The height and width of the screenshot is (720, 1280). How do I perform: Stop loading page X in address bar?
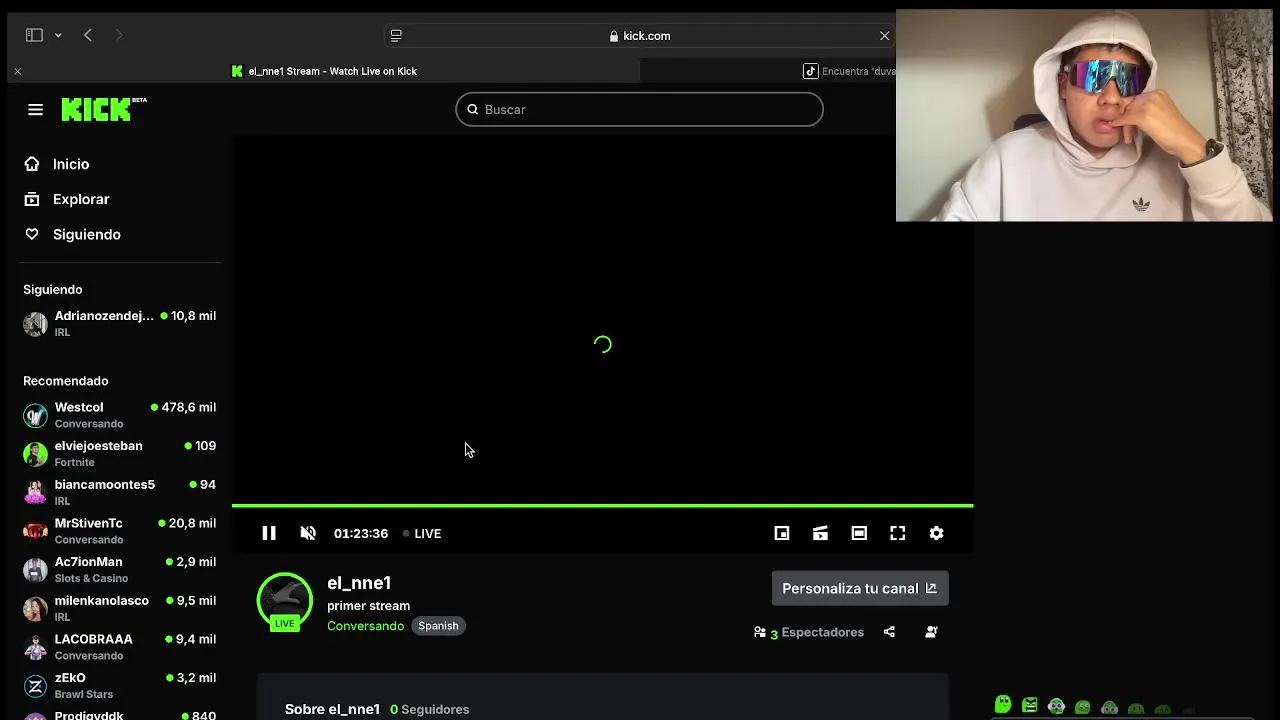(x=884, y=36)
